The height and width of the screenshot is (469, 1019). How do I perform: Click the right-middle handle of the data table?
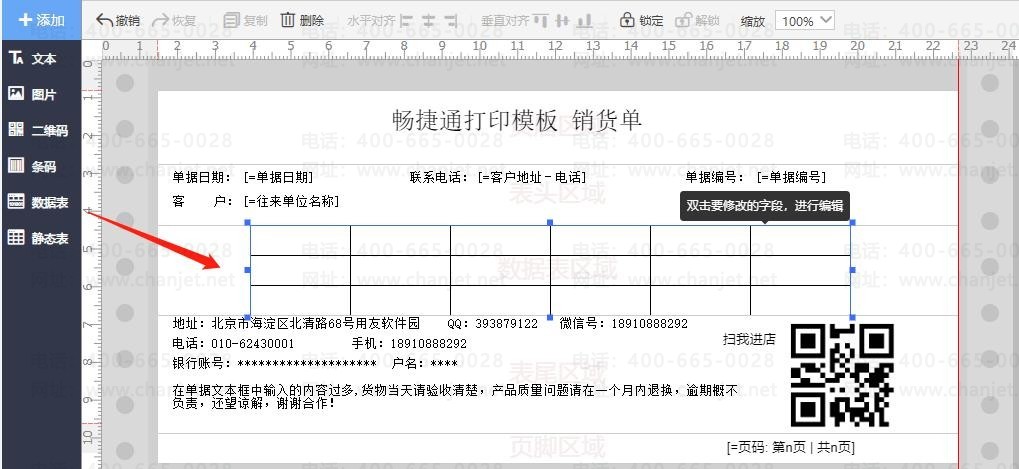click(x=853, y=270)
